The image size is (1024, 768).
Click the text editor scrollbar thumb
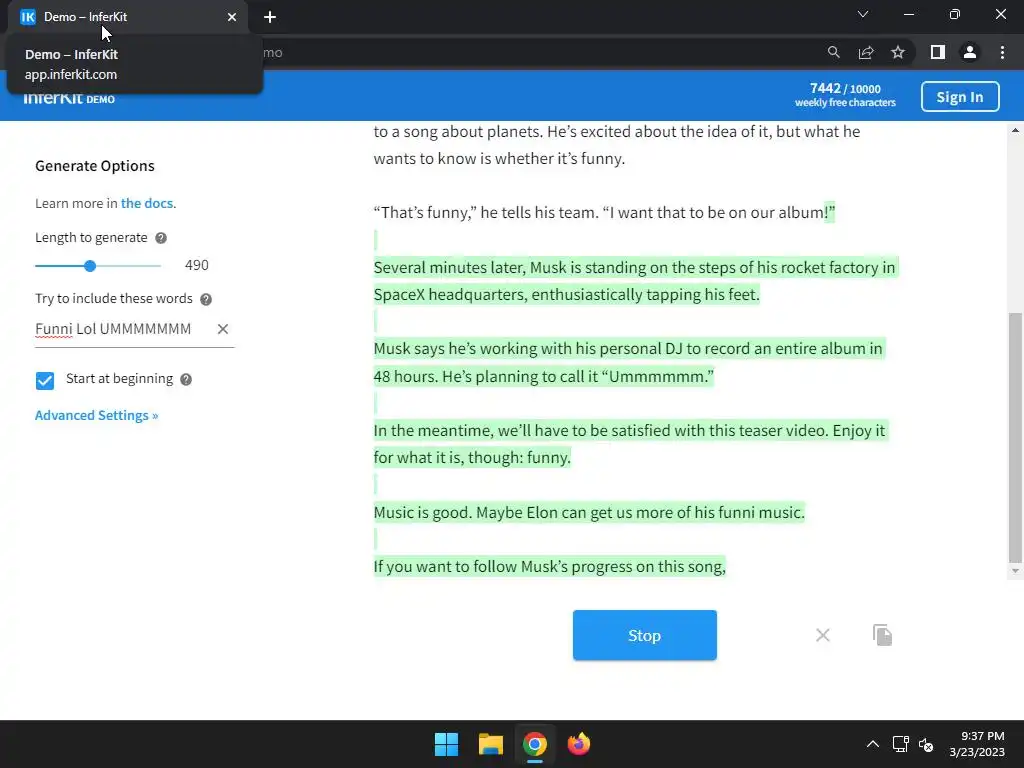coord(1015,438)
